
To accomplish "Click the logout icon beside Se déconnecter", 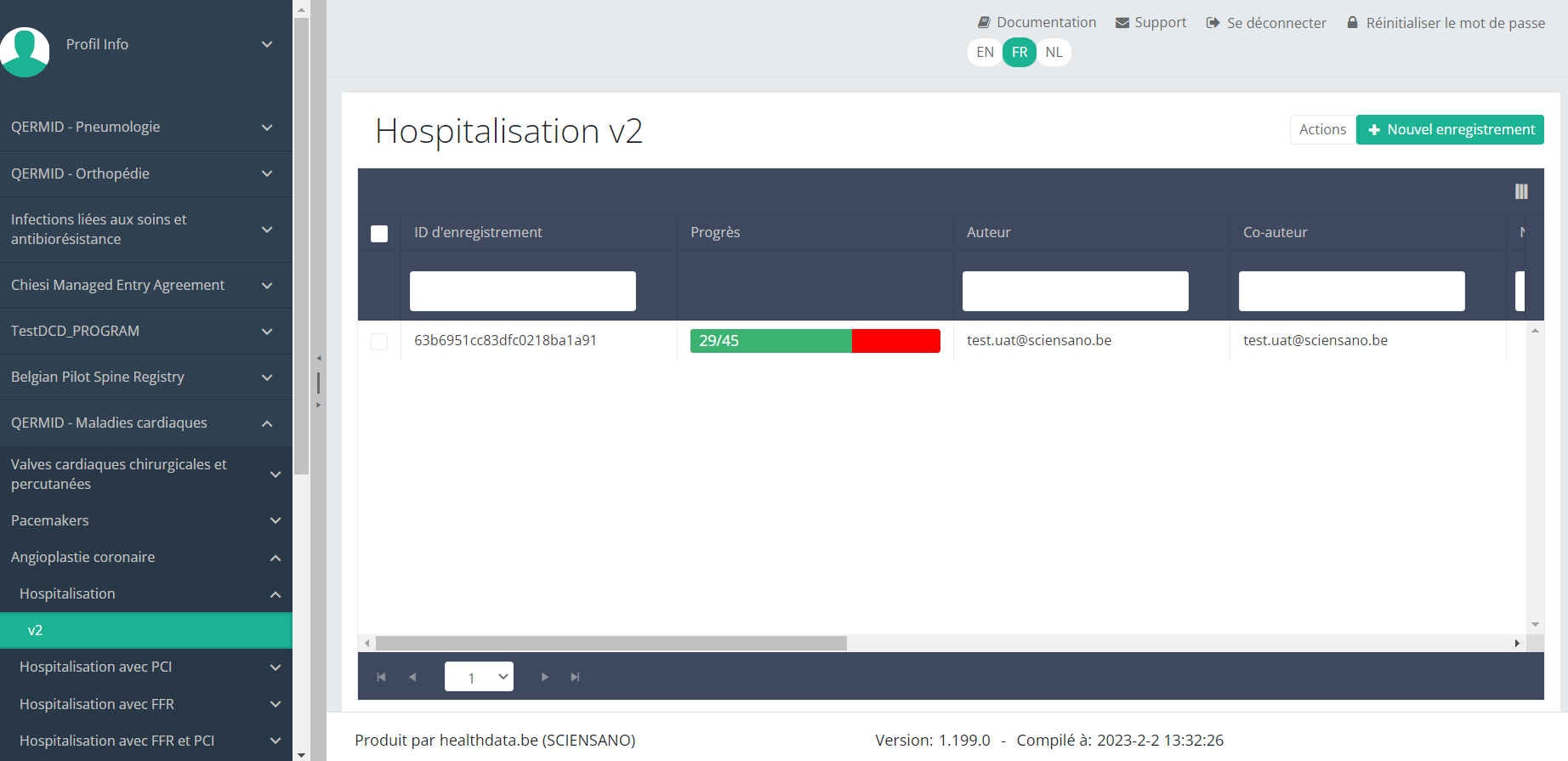I will pyautogui.click(x=1213, y=23).
